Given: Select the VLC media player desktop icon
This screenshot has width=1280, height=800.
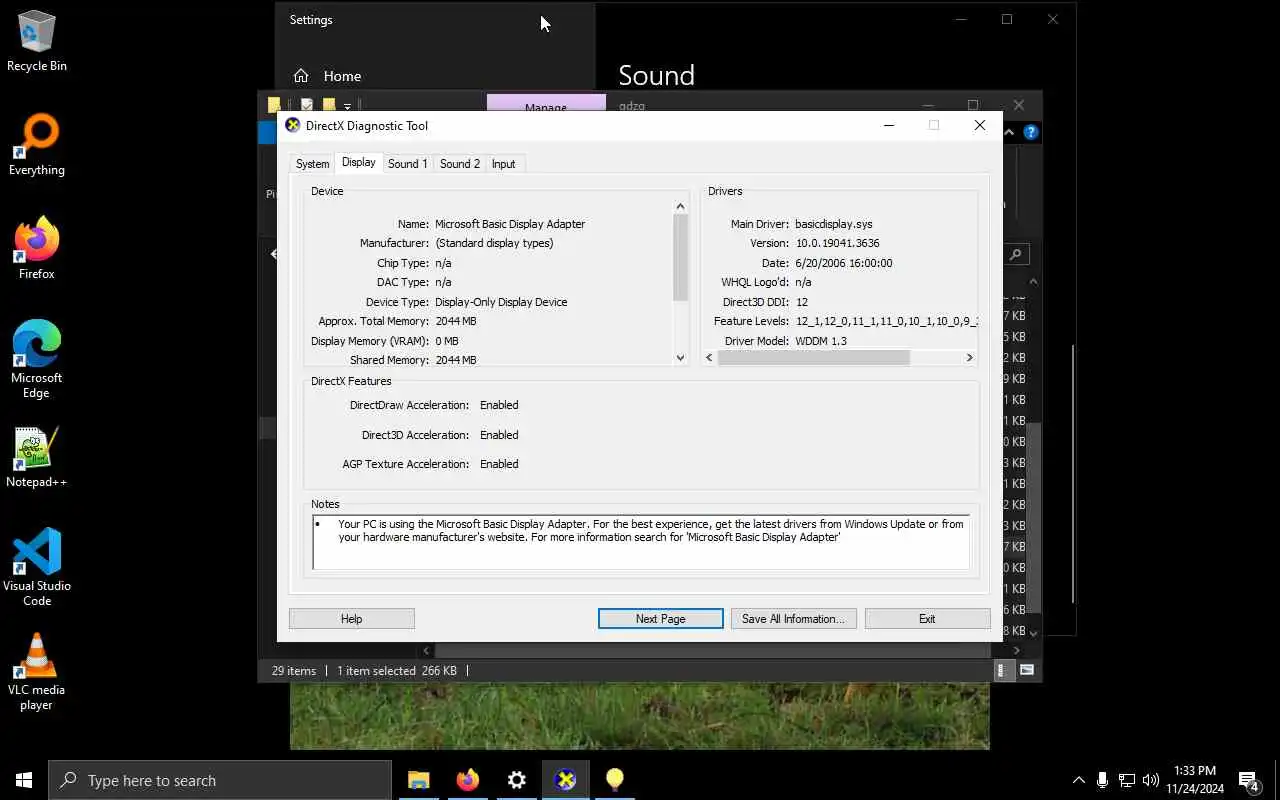Looking at the screenshot, I should (x=37, y=672).
